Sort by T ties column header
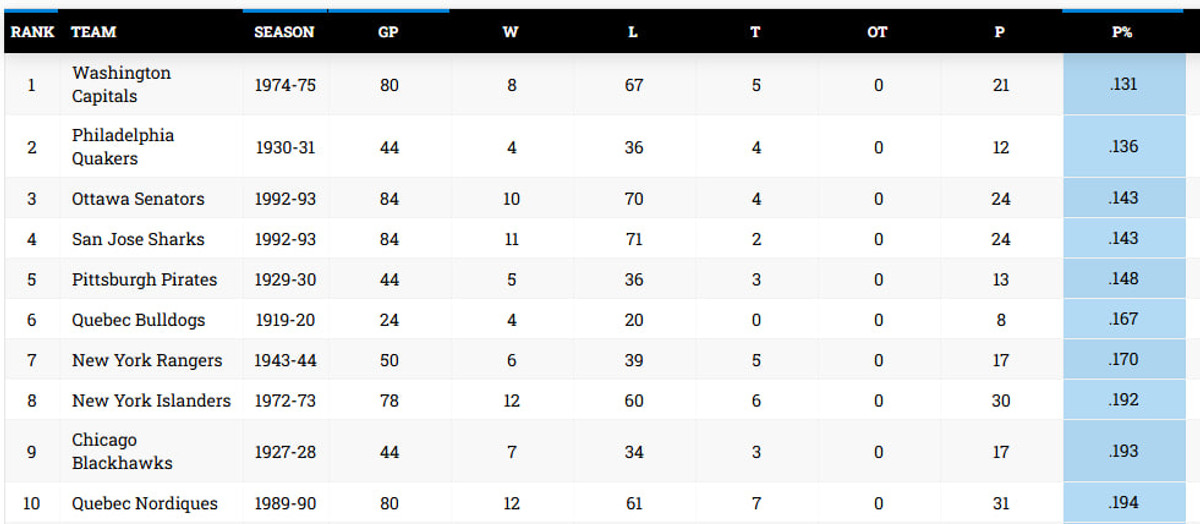Image resolution: width=1200 pixels, height=524 pixels. (755, 32)
